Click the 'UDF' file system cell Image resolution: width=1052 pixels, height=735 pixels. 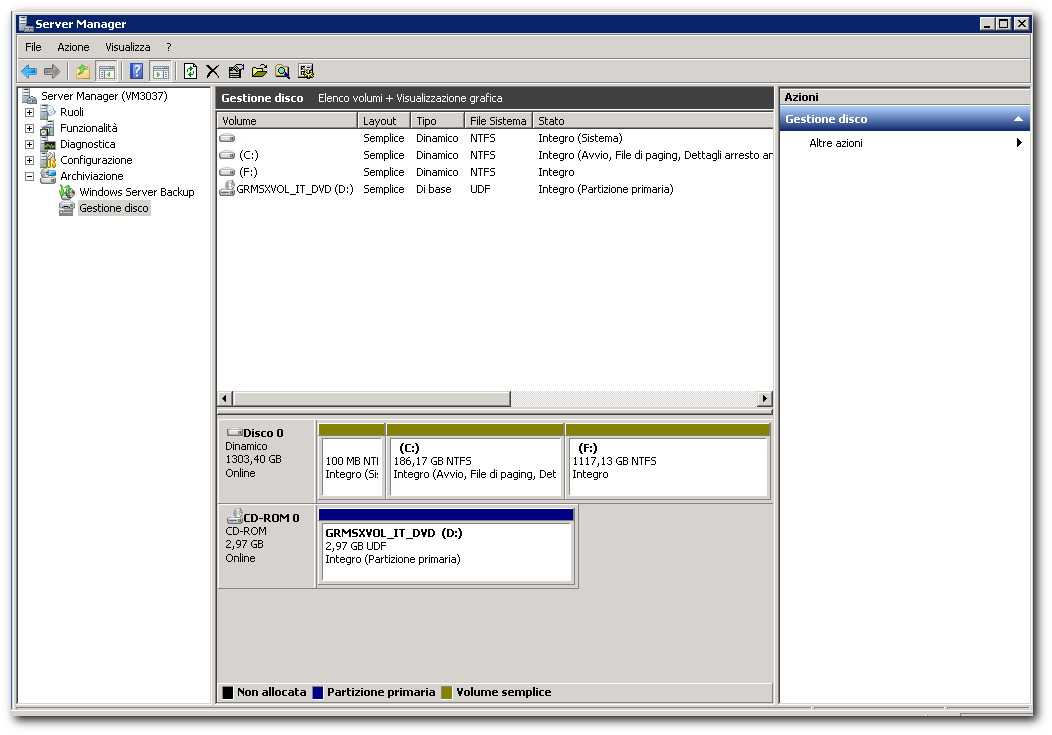480,189
